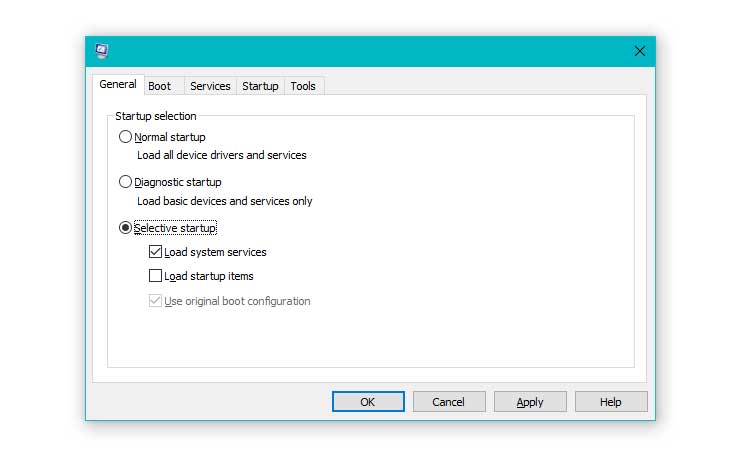744x462 pixels.
Task: Enable the Load startup items checkbox
Action: [155, 276]
